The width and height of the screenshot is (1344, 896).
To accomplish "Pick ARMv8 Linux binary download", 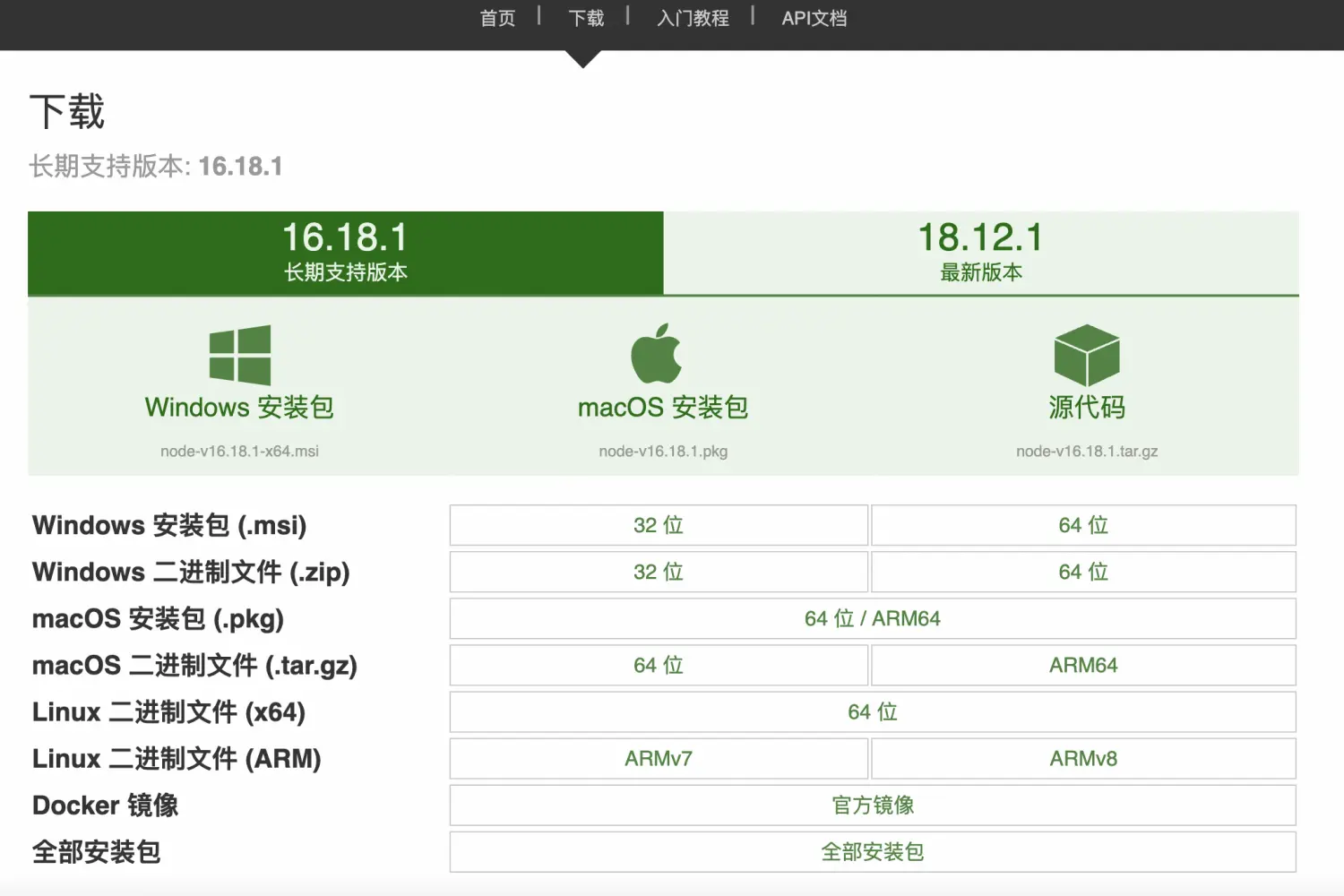I will (1083, 758).
